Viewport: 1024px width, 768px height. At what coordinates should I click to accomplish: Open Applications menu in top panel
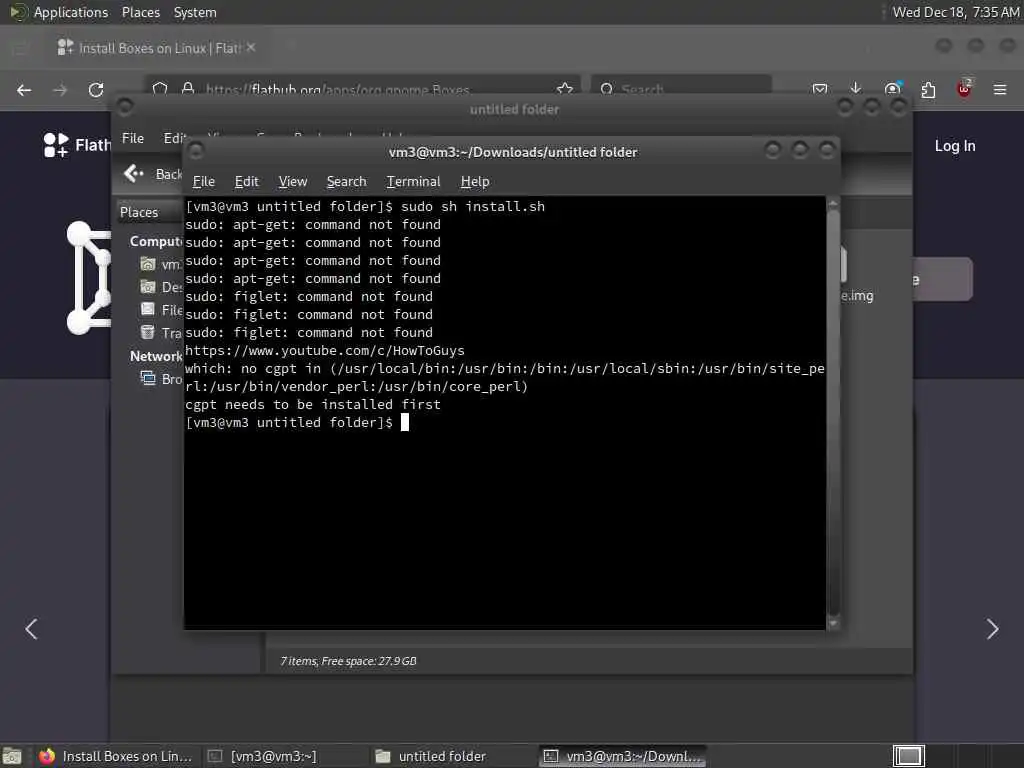[71, 12]
